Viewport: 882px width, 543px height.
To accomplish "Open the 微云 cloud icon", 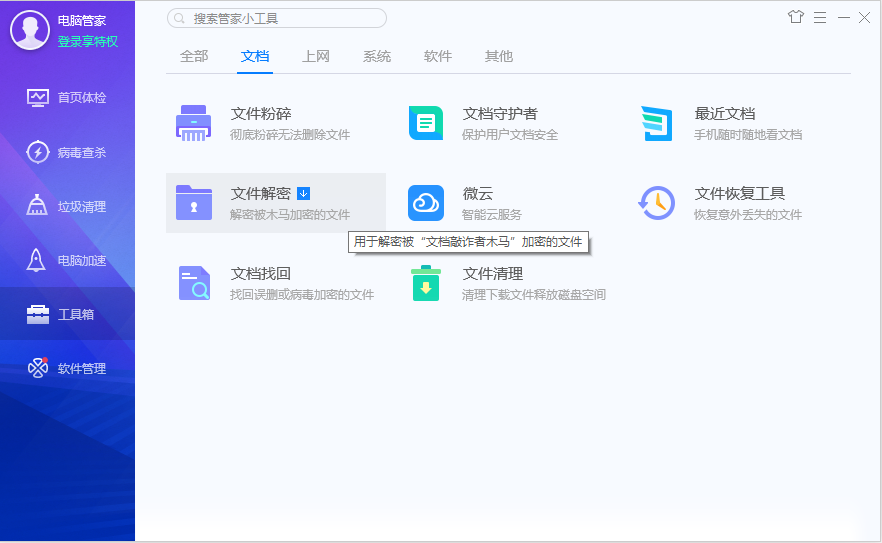I will tap(426, 203).
